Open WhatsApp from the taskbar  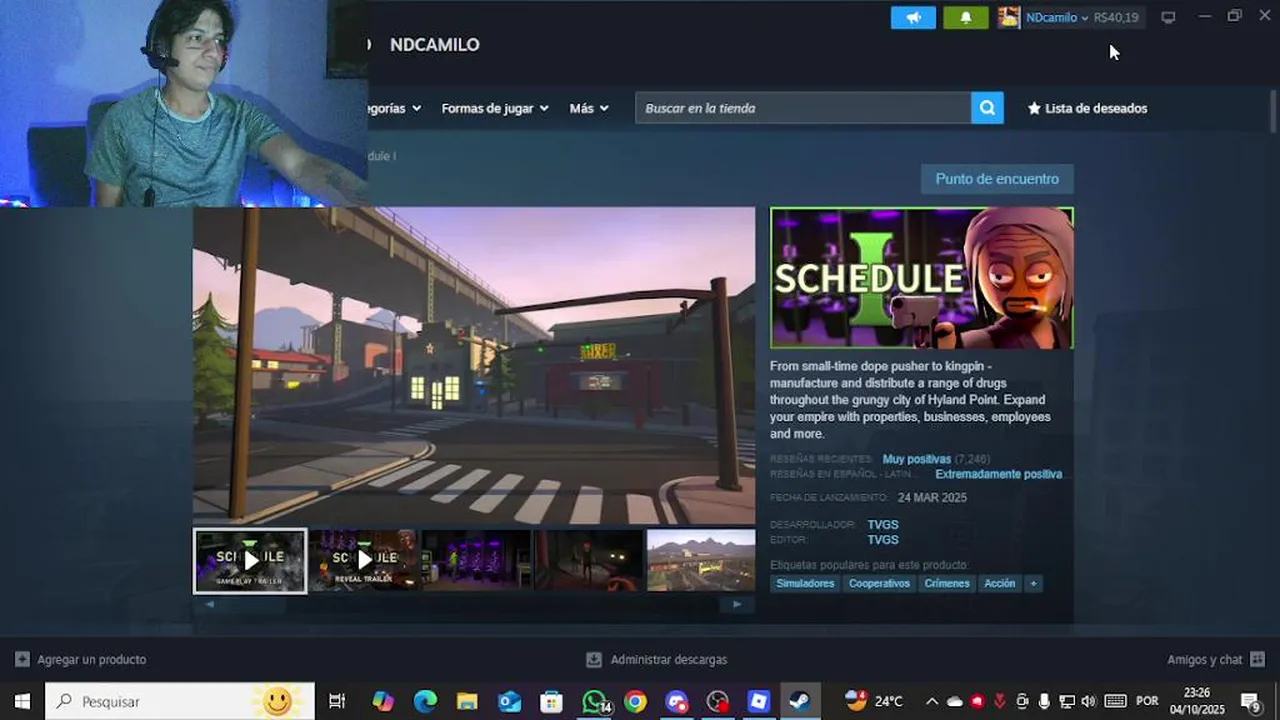pos(595,701)
